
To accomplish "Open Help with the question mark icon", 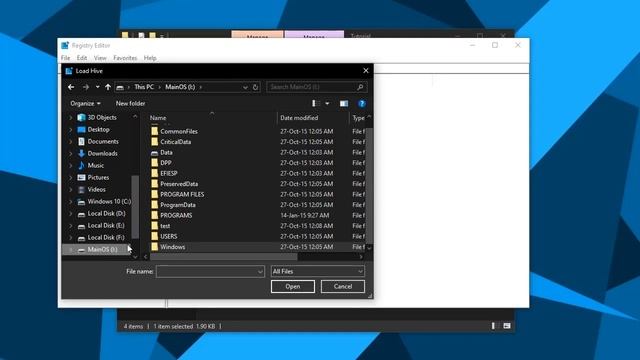I will coord(362,104).
